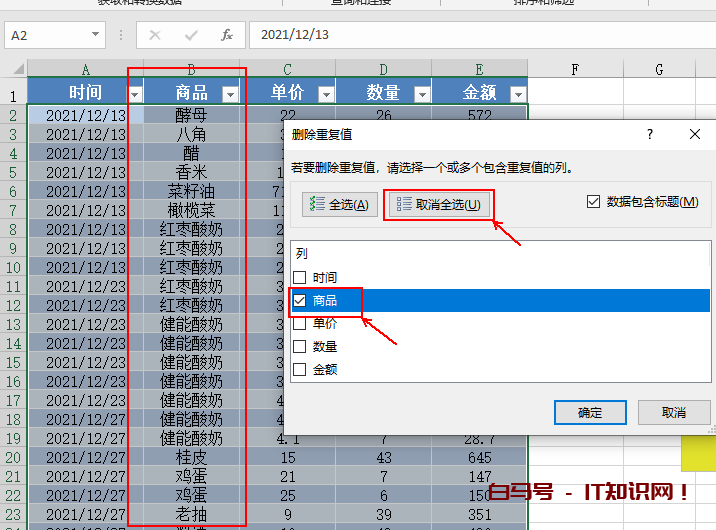The image size is (716, 530).
Task: Close the 删除重复值 dialog
Action: [x=695, y=134]
